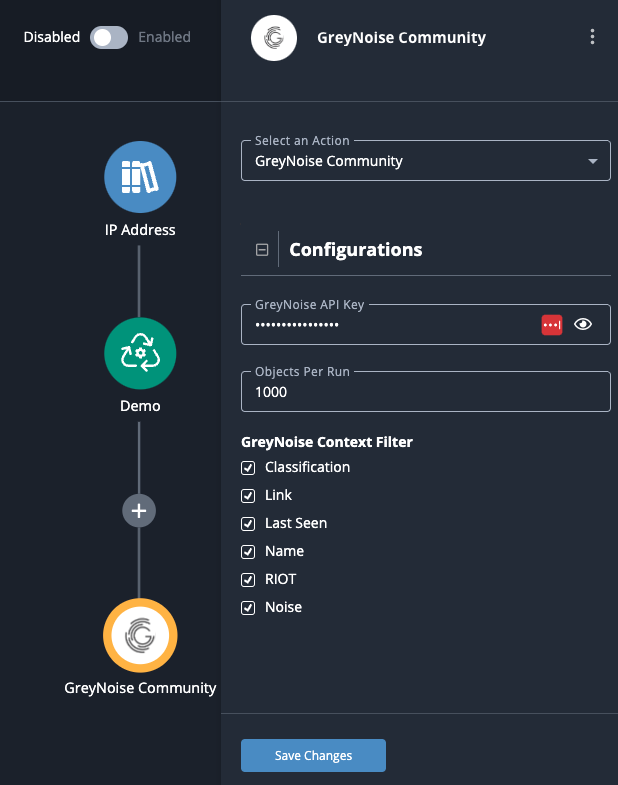Click the Configurations heading text
This screenshot has height=785, width=618.
coord(356,249)
